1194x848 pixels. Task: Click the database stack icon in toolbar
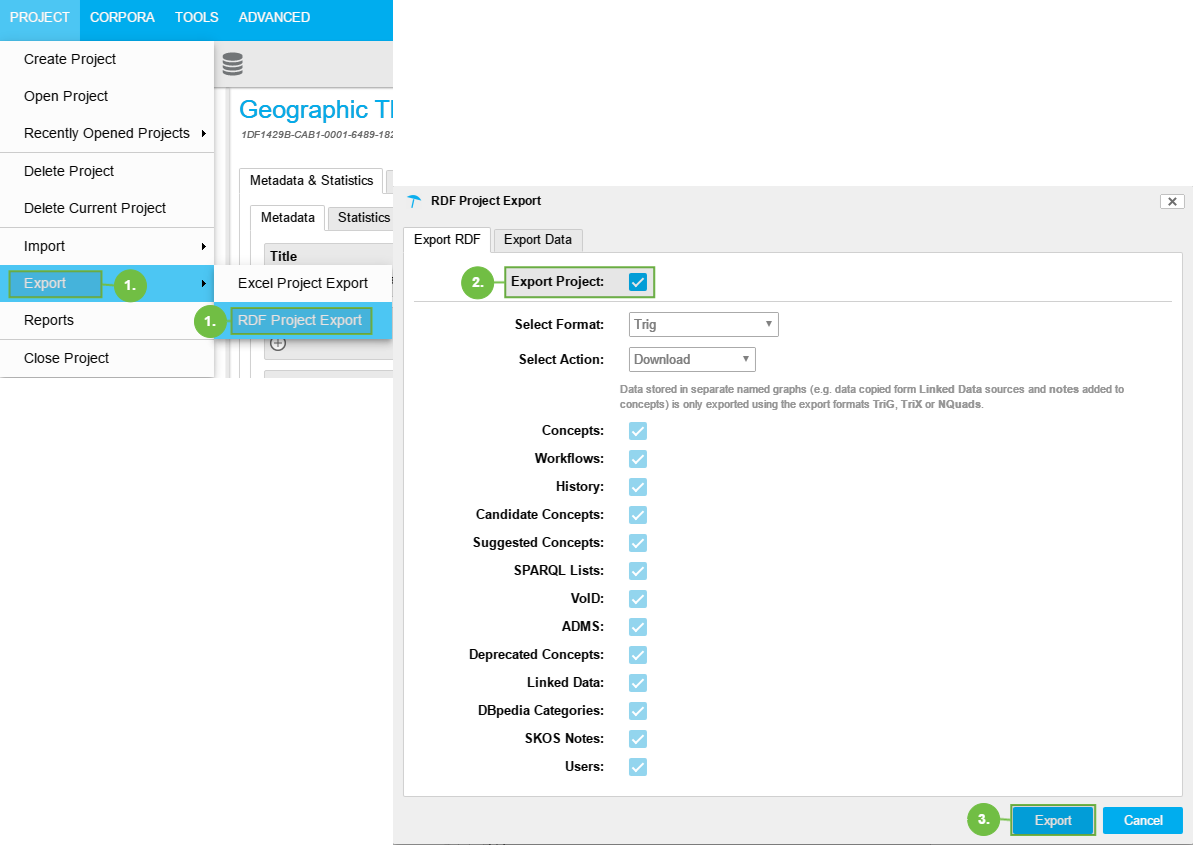(x=232, y=65)
